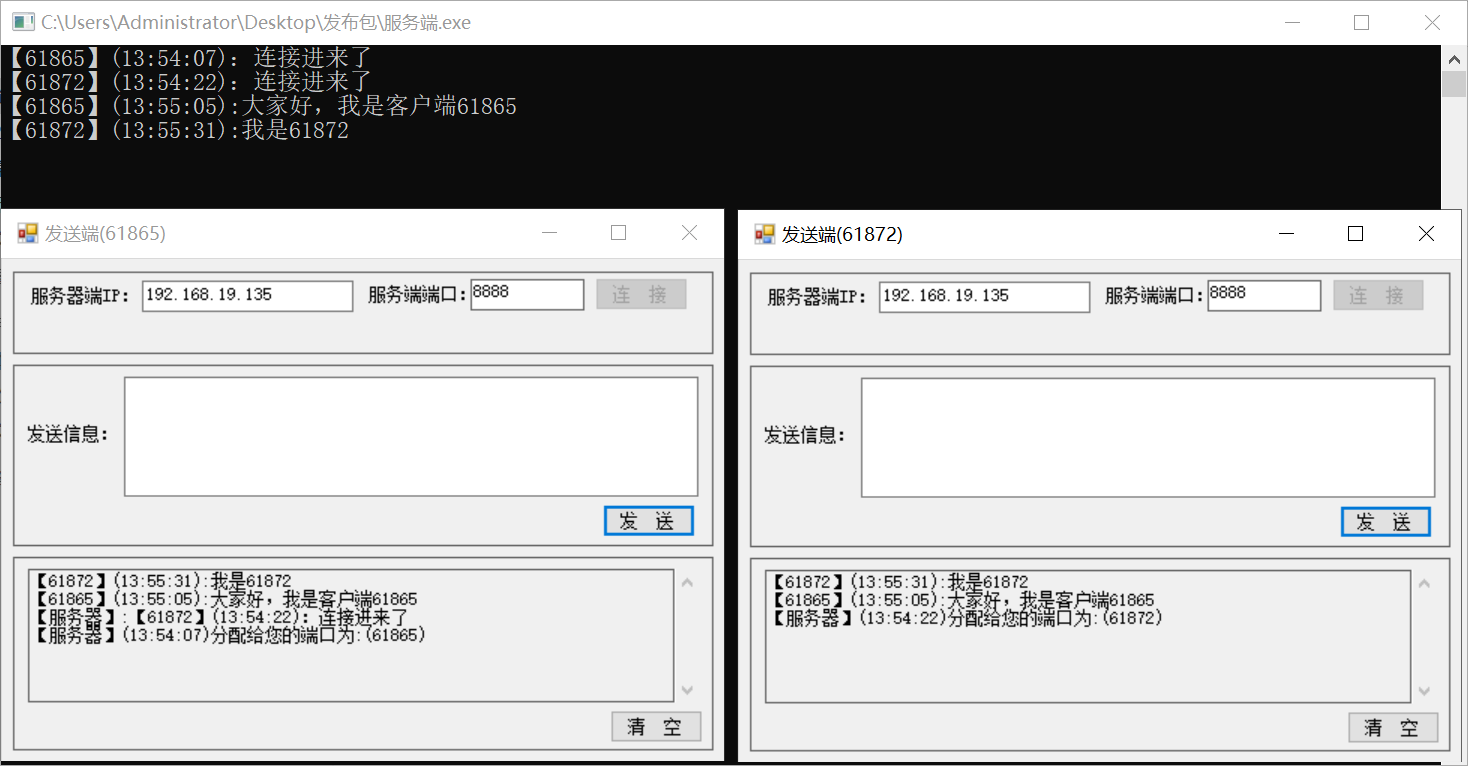Click the app icon of the 发送端(61865) window
1468x766 pixels.
pyautogui.click(x=28, y=234)
